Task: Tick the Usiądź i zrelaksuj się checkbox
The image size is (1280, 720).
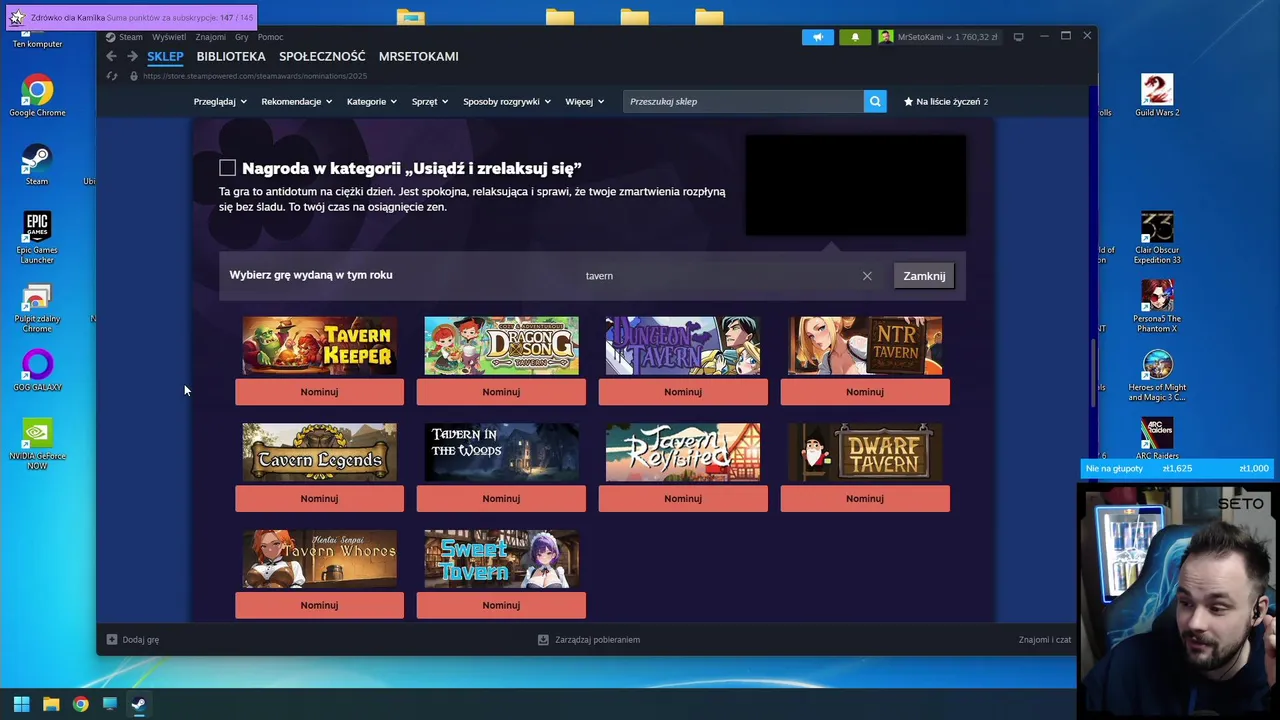Action: (228, 168)
